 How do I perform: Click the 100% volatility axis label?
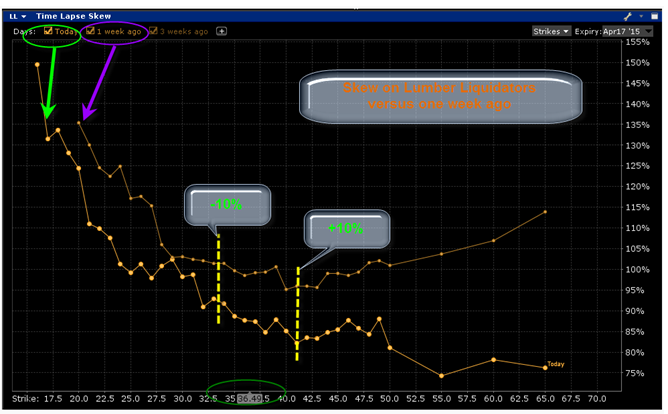pos(637,270)
